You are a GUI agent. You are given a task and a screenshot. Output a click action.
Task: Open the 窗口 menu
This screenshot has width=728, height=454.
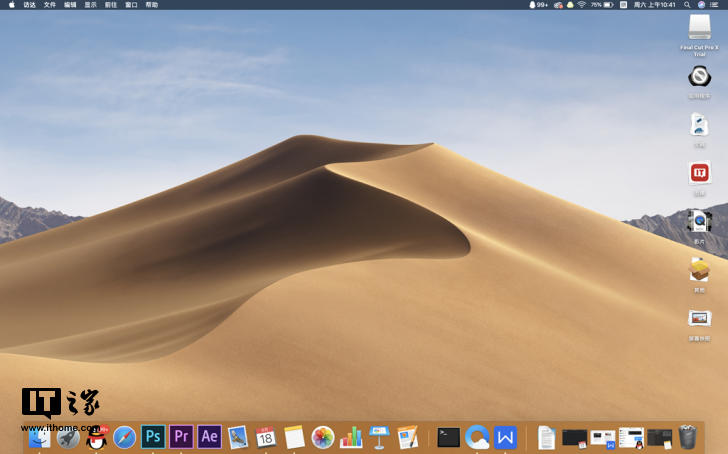pyautogui.click(x=131, y=5)
